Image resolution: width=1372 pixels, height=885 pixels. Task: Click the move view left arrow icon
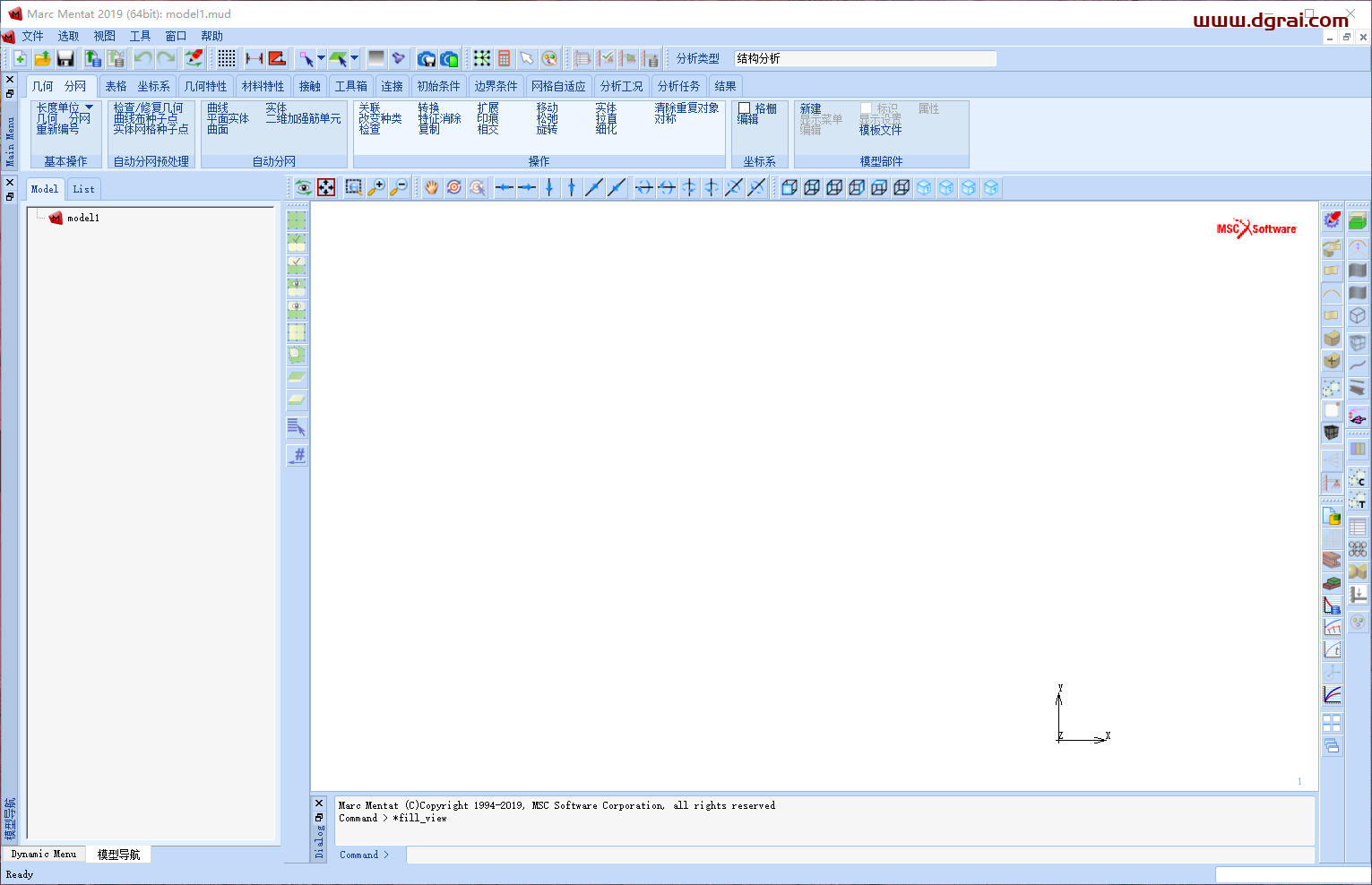(505, 187)
